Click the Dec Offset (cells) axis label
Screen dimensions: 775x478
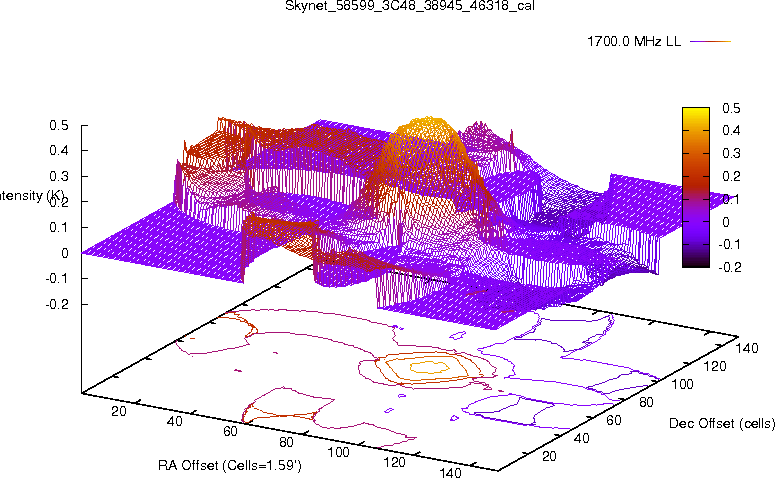tap(722, 424)
